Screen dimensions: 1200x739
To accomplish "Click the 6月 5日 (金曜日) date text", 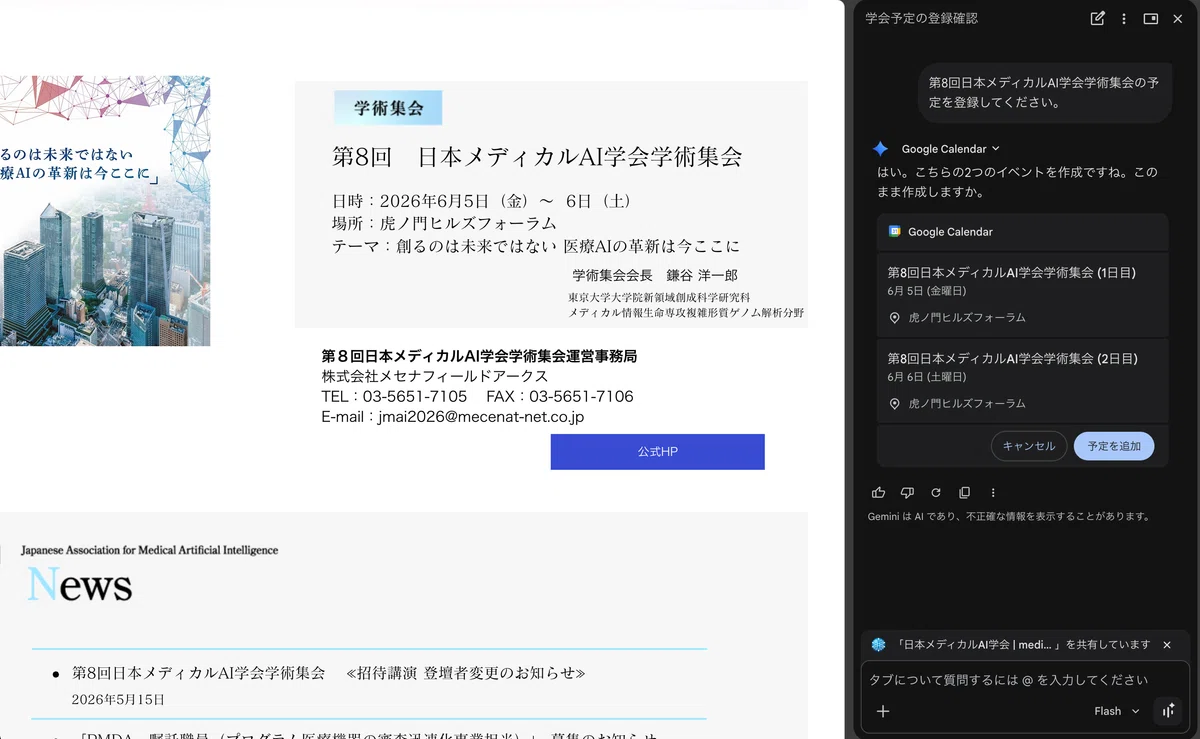I will click(926, 292).
